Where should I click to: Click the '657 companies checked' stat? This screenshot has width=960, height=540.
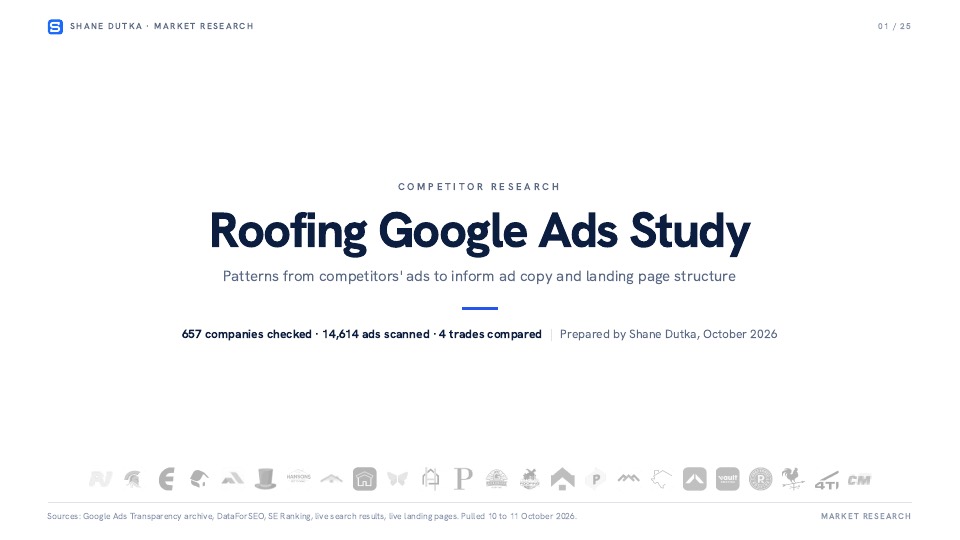[247, 334]
